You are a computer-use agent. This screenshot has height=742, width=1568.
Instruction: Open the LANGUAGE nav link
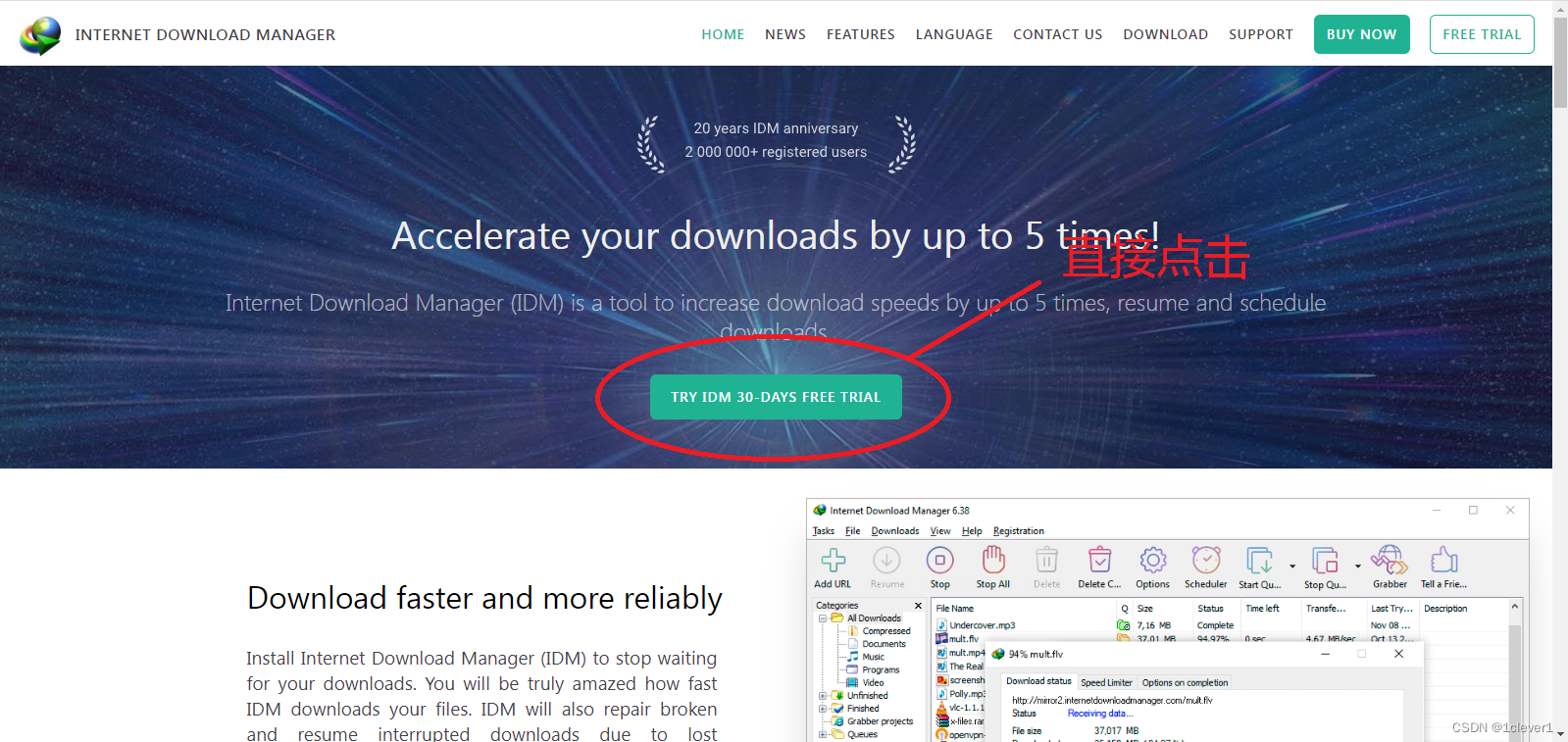954,34
